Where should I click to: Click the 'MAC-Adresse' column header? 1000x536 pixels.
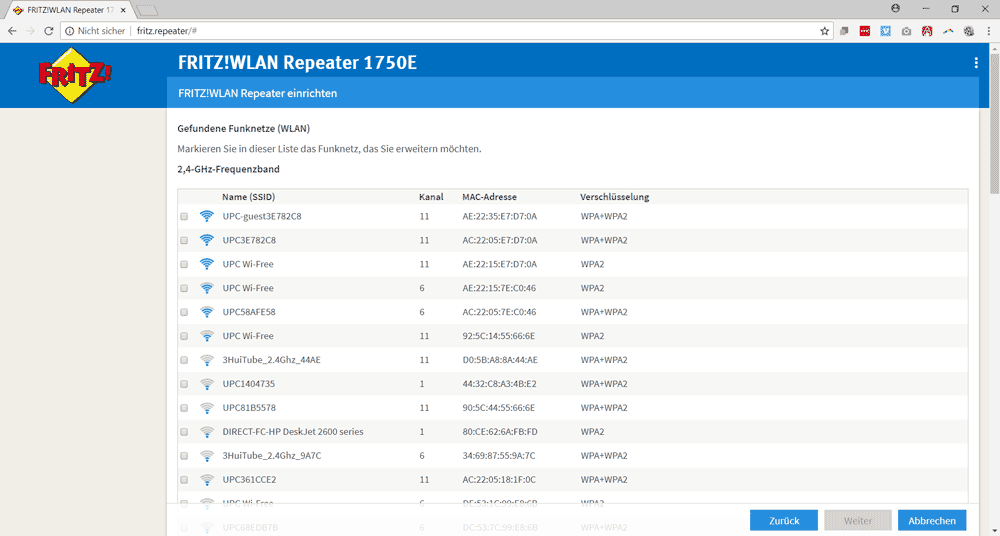tap(489, 197)
